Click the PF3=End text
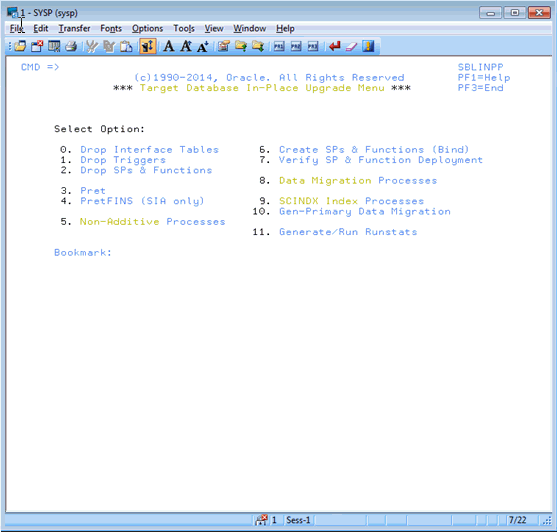 pyautogui.click(x=480, y=88)
